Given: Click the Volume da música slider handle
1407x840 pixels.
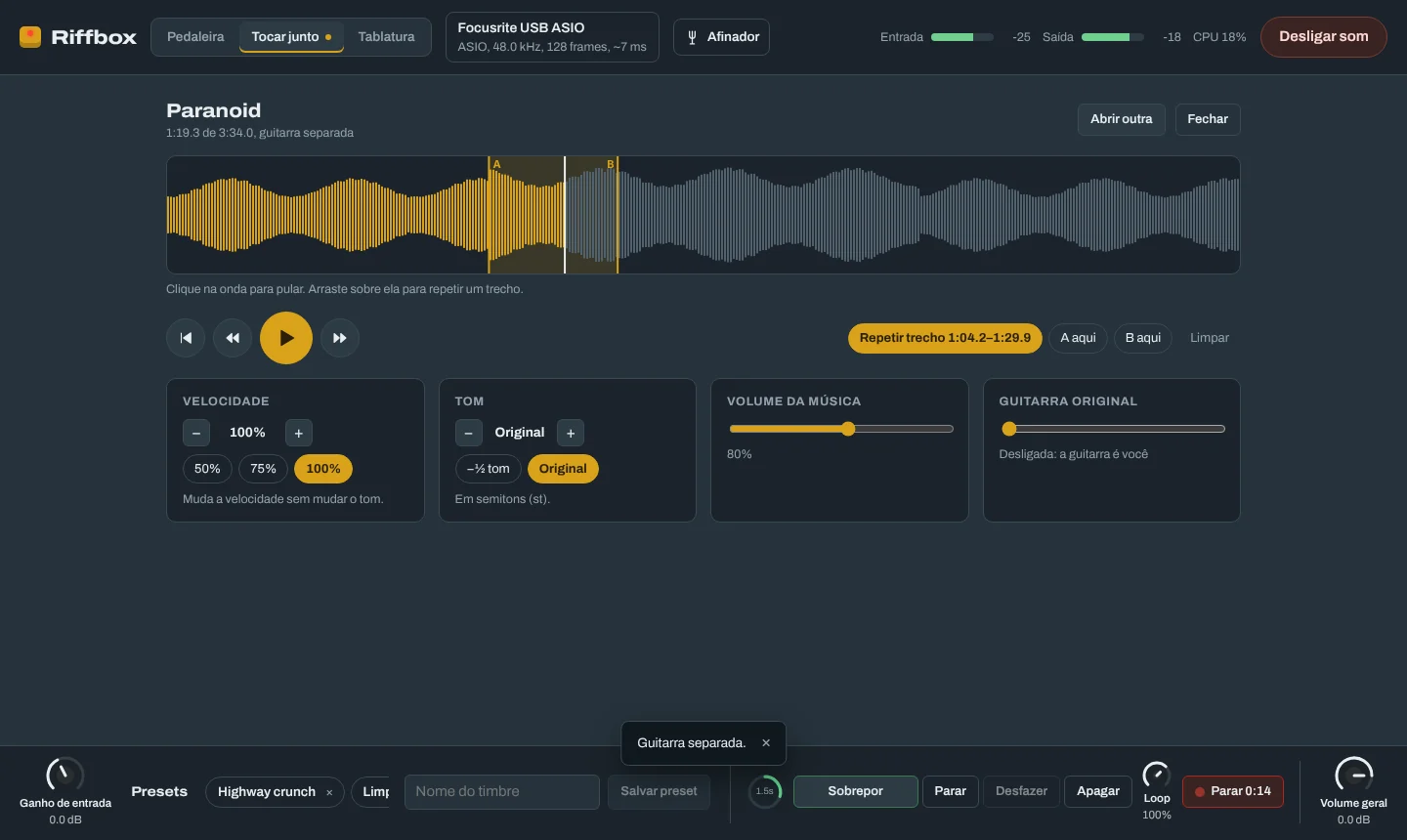Looking at the screenshot, I should [848, 429].
